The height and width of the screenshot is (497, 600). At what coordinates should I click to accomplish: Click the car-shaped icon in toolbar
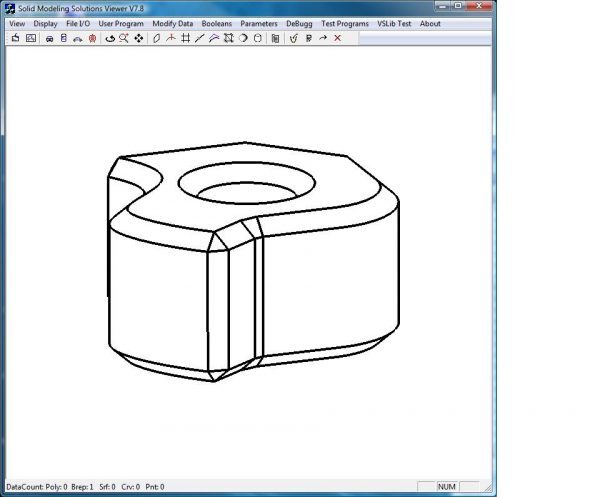click(x=49, y=38)
